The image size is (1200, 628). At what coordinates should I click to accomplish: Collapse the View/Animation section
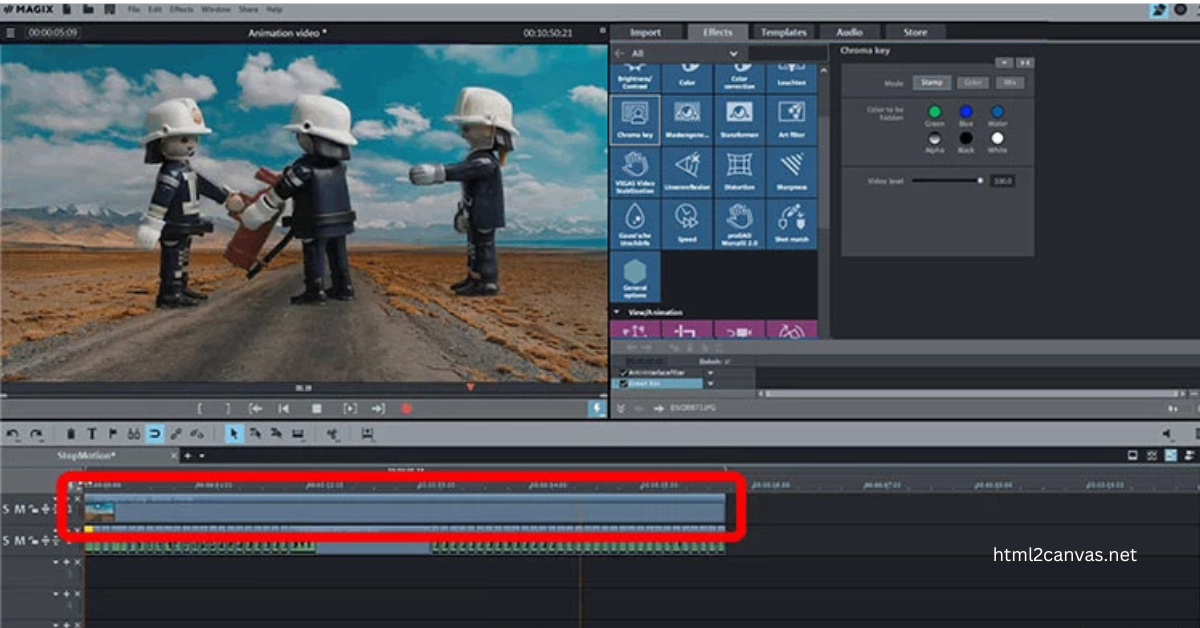[617, 312]
